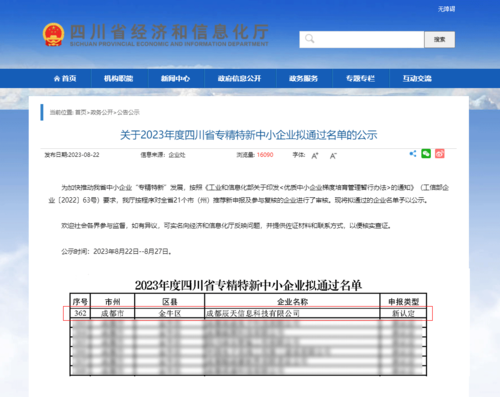Click the search magnifier icon

coord(310,39)
